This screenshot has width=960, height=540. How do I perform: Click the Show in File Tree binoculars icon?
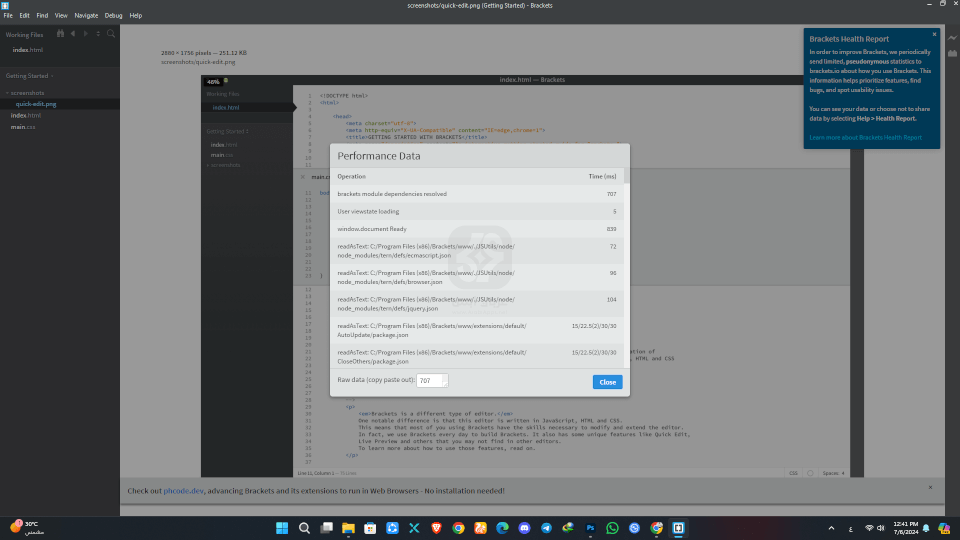pos(61,33)
